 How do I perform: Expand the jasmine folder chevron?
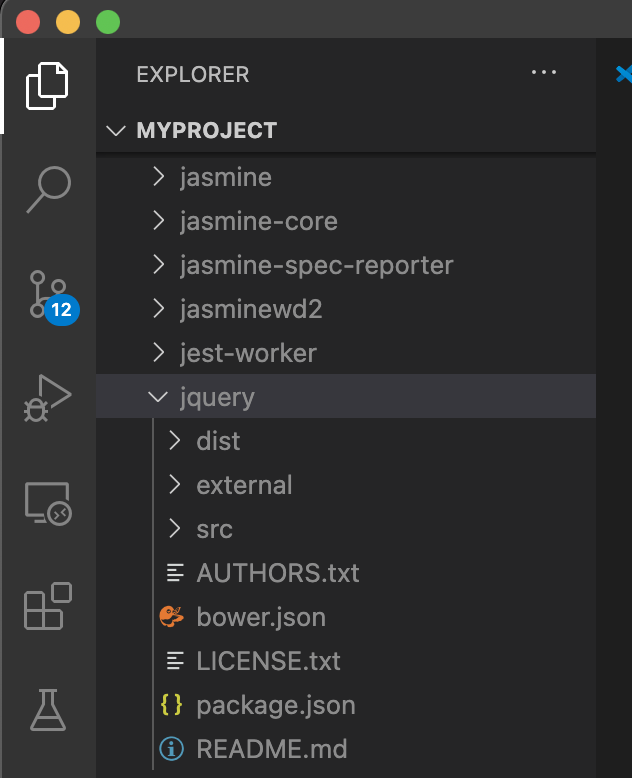[x=159, y=177]
